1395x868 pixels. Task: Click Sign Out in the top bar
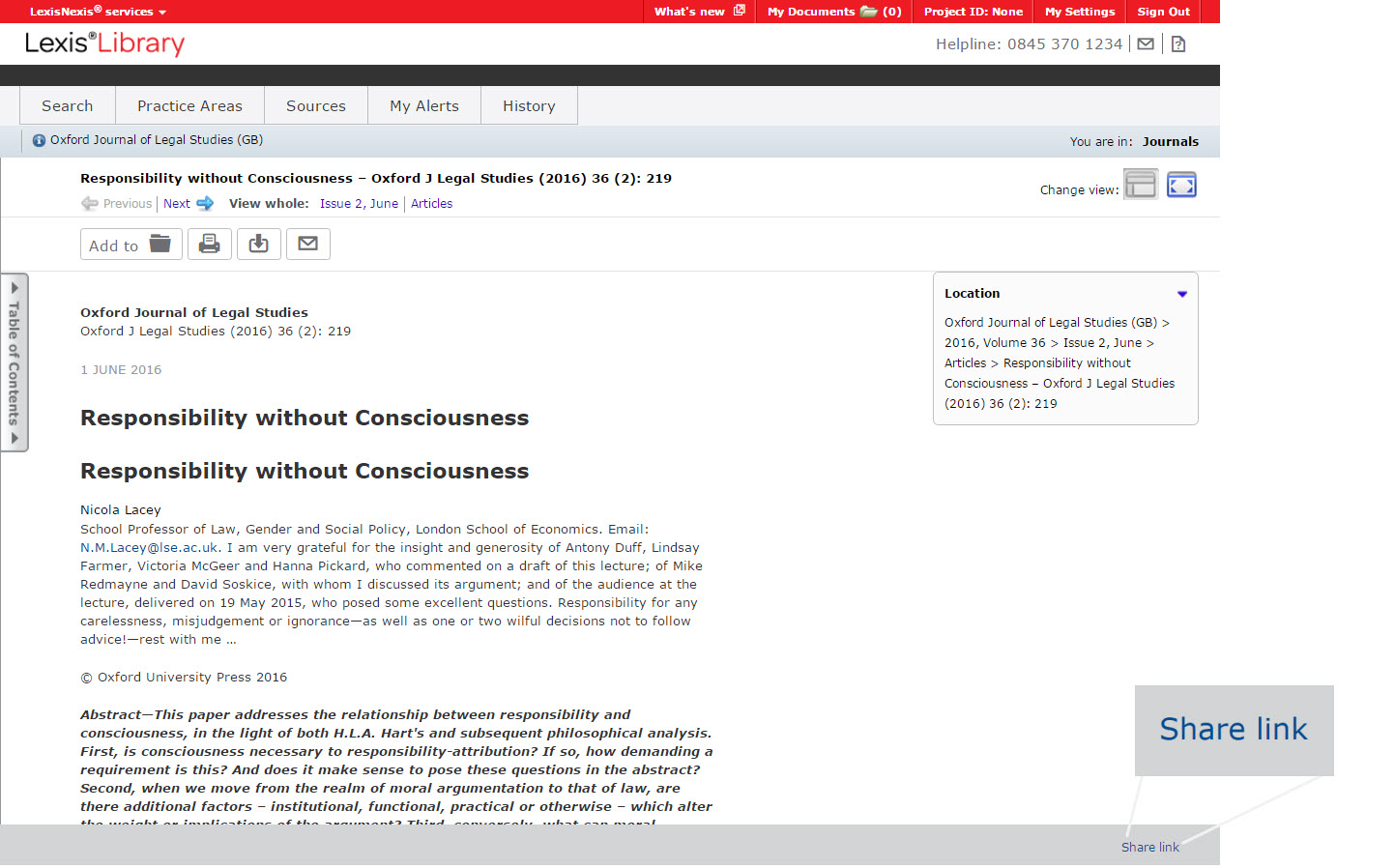1163,12
